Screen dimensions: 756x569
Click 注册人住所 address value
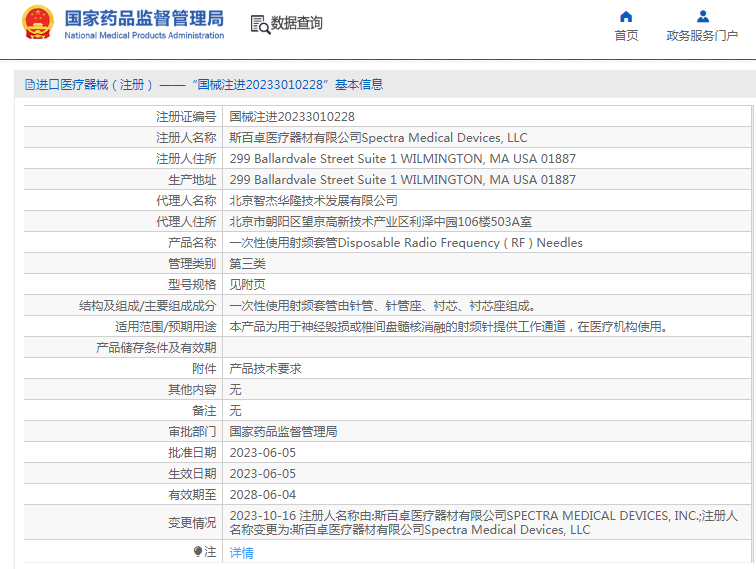tap(403, 159)
